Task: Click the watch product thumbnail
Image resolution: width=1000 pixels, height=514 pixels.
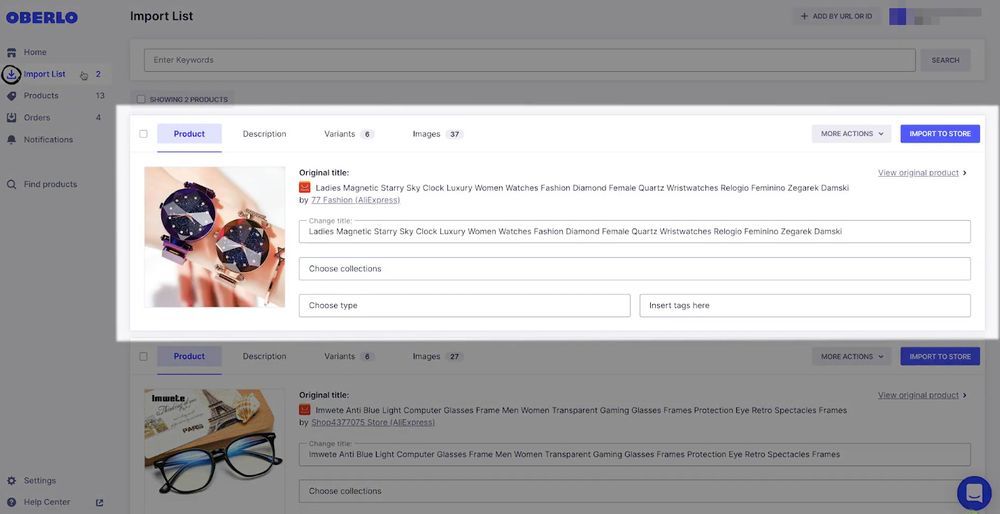Action: tap(214, 237)
